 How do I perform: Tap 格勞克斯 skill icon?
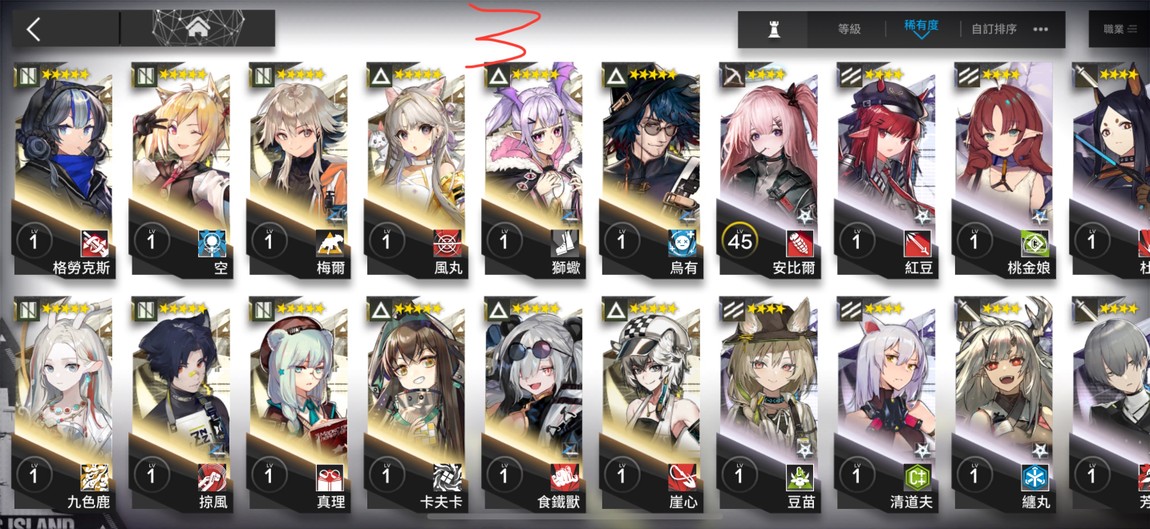(95, 242)
